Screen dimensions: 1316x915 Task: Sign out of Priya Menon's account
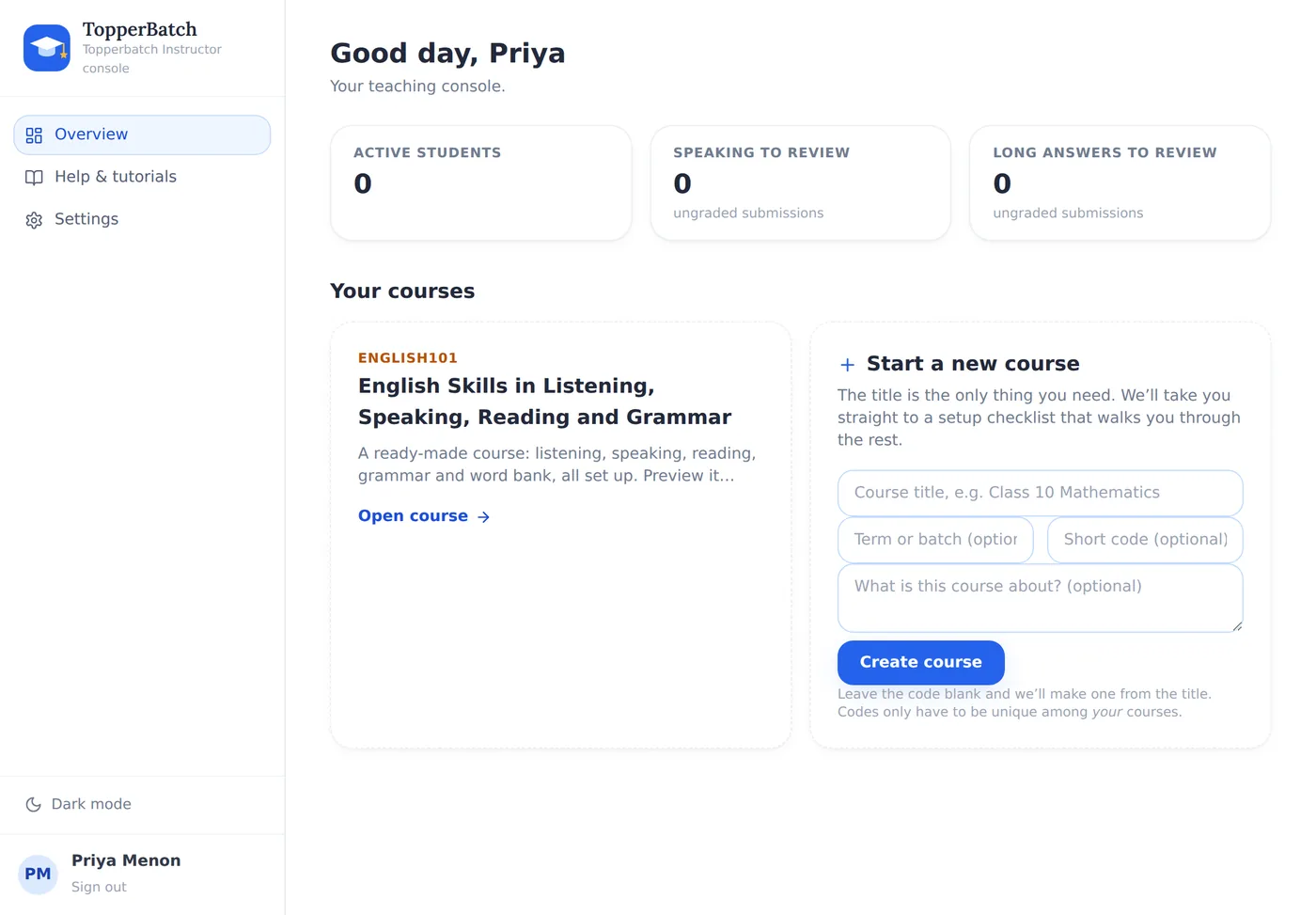(x=99, y=887)
